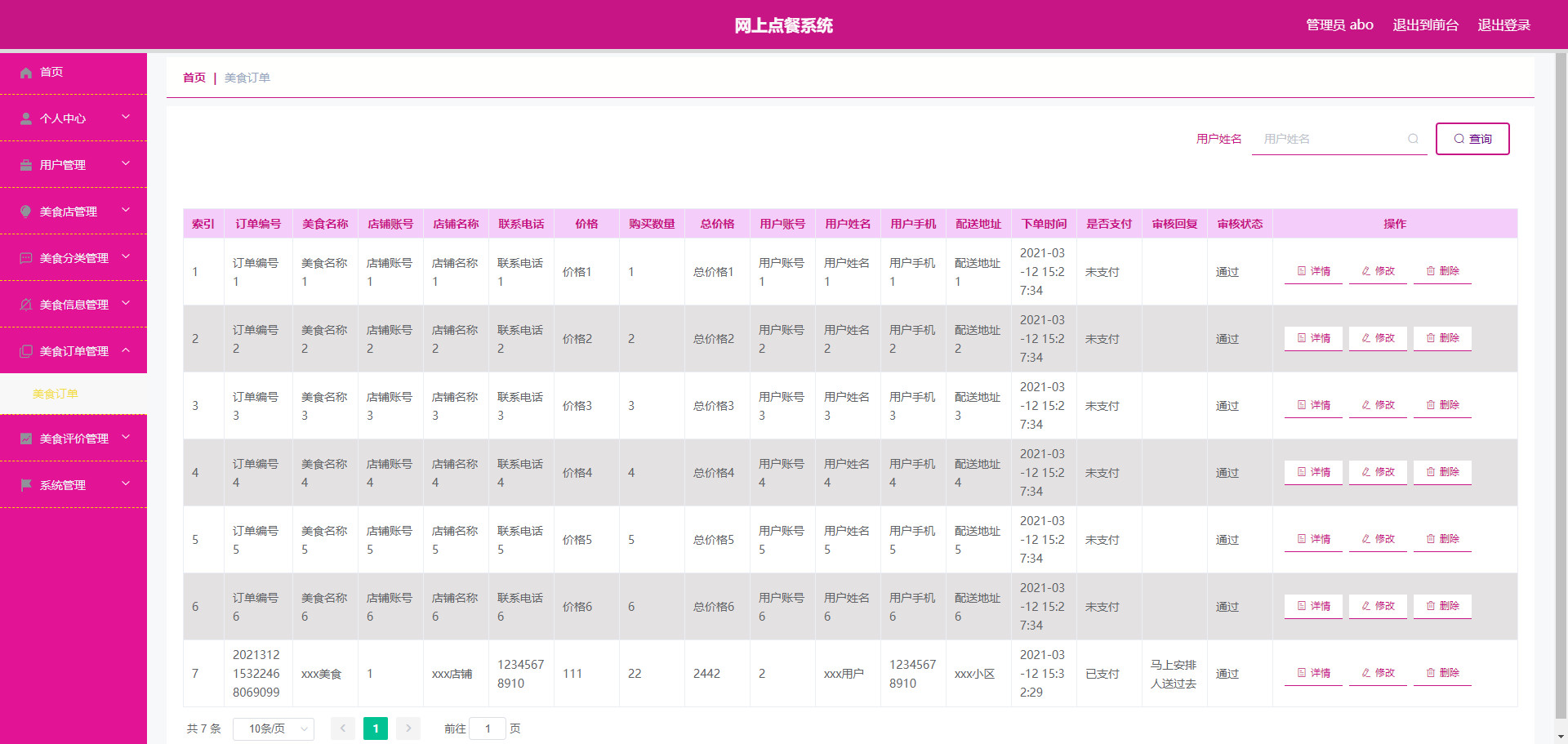
Task: Click the 管理员 abo header text
Action: 1339,25
